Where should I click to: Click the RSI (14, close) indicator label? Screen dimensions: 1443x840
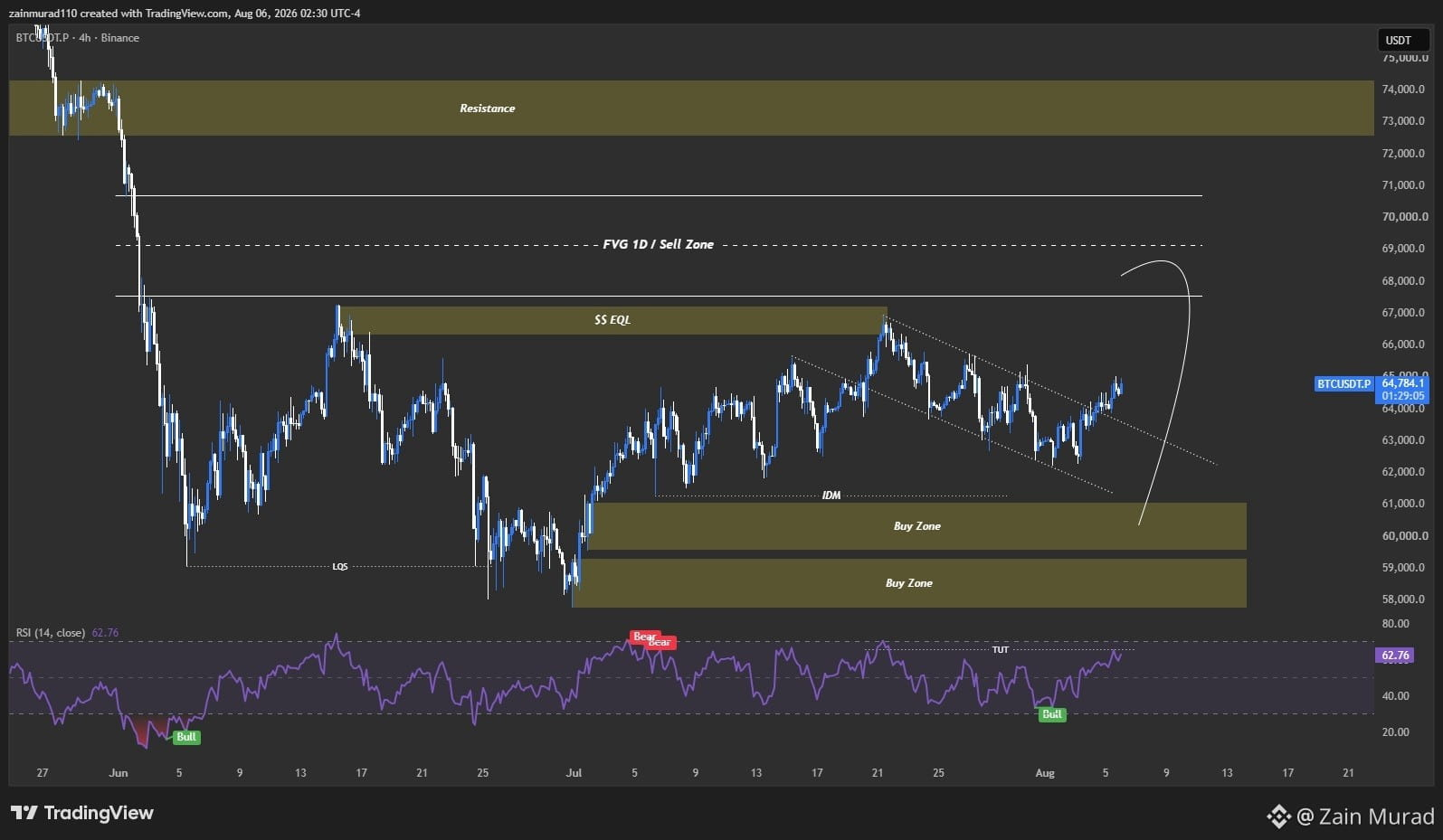click(x=51, y=633)
